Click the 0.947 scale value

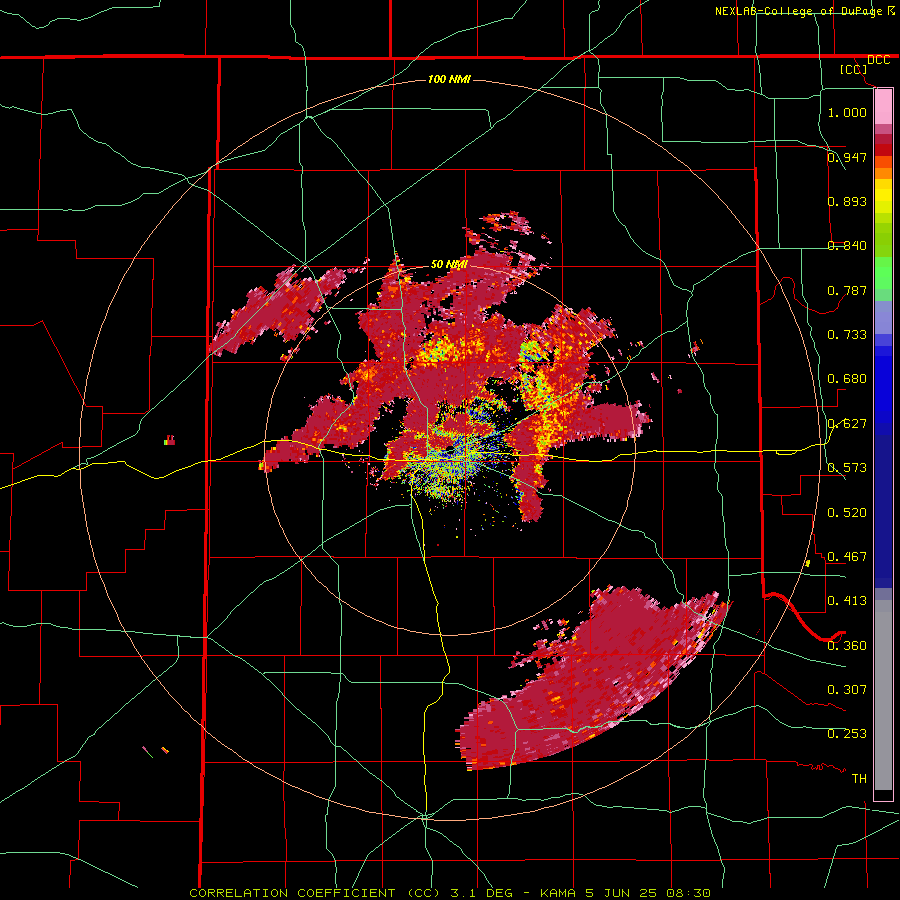pos(847,157)
